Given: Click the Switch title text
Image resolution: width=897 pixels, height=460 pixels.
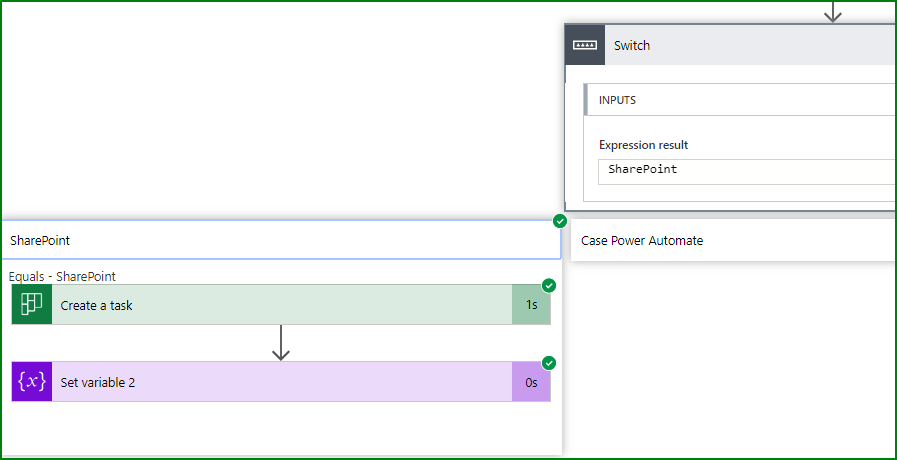Looking at the screenshot, I should pos(632,45).
